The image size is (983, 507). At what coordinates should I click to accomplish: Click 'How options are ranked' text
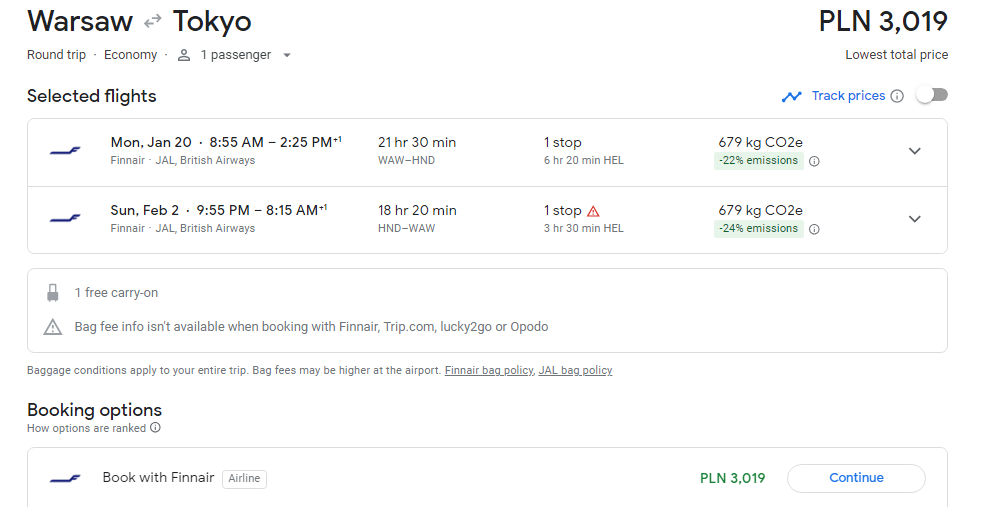(x=87, y=428)
